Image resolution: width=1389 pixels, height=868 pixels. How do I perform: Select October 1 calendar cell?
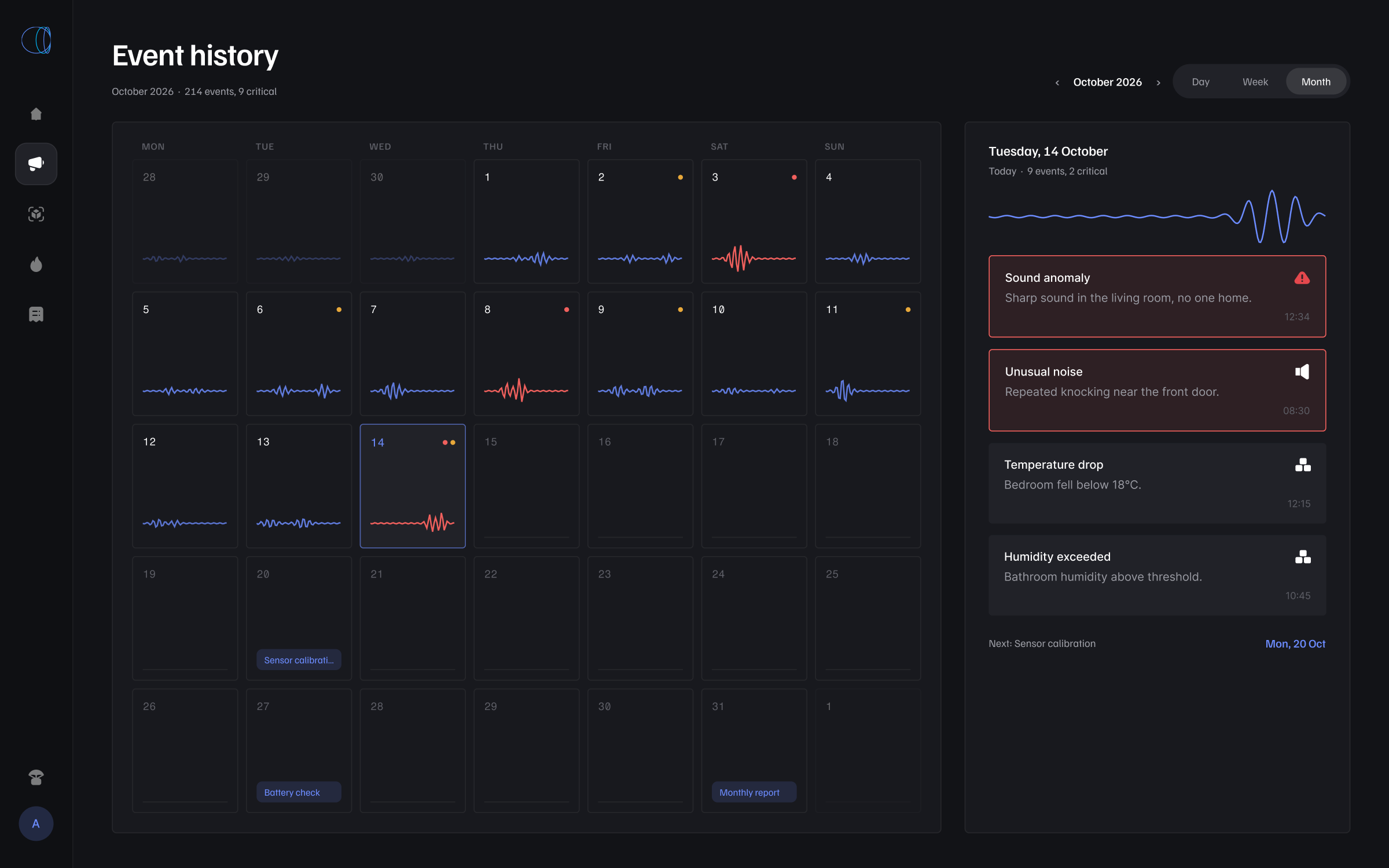[x=527, y=222]
